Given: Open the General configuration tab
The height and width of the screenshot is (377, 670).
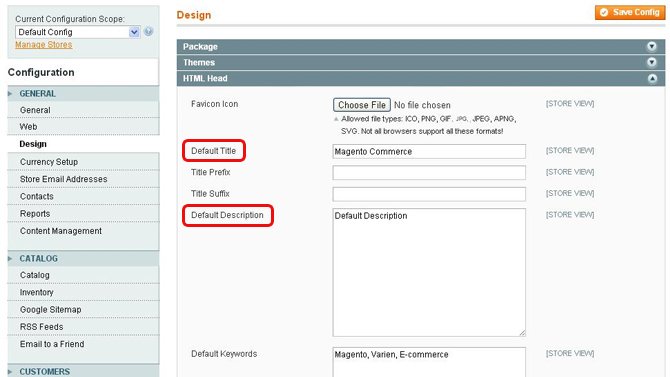Looking at the screenshot, I should tap(83, 110).
